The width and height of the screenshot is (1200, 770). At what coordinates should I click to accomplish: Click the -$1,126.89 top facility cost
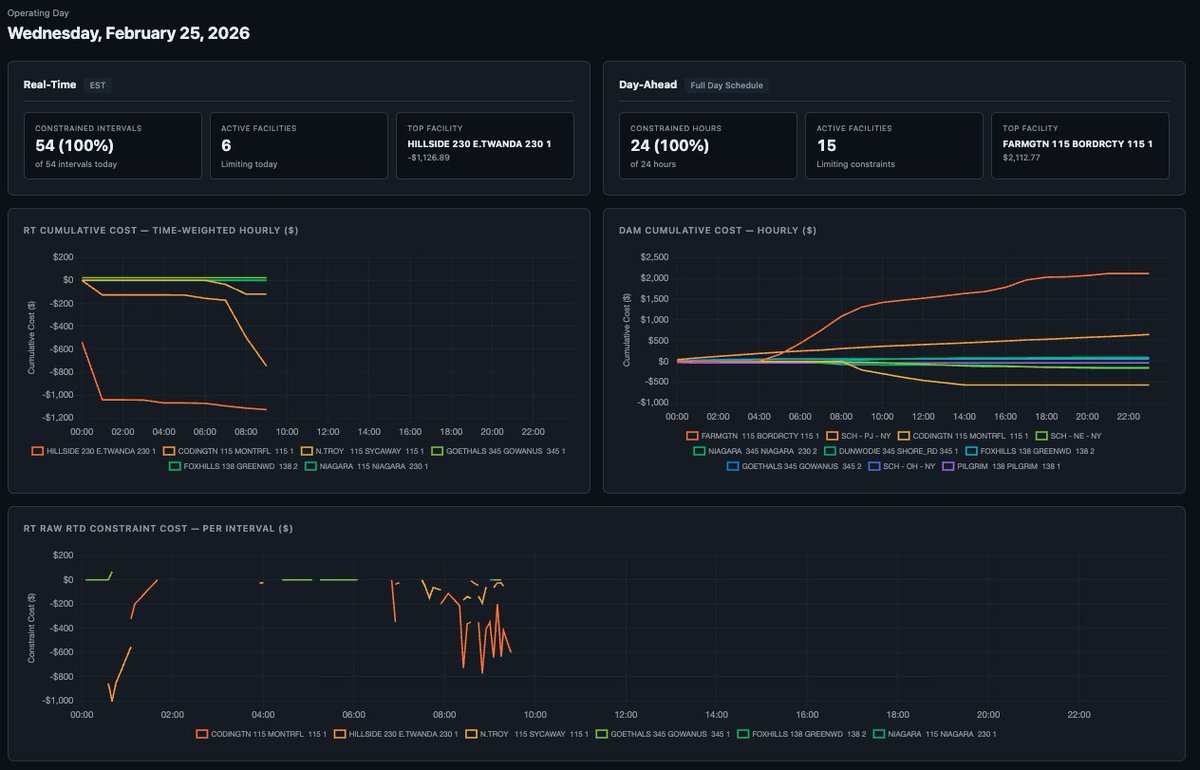pos(427,157)
